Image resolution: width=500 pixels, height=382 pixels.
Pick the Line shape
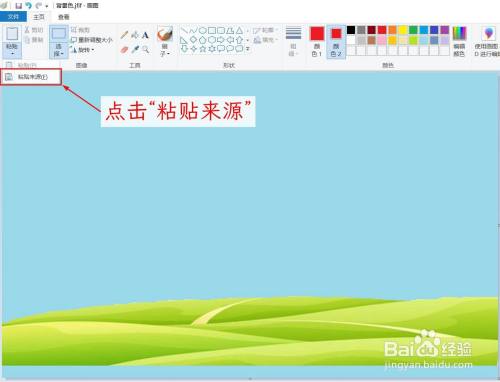tap(184, 31)
